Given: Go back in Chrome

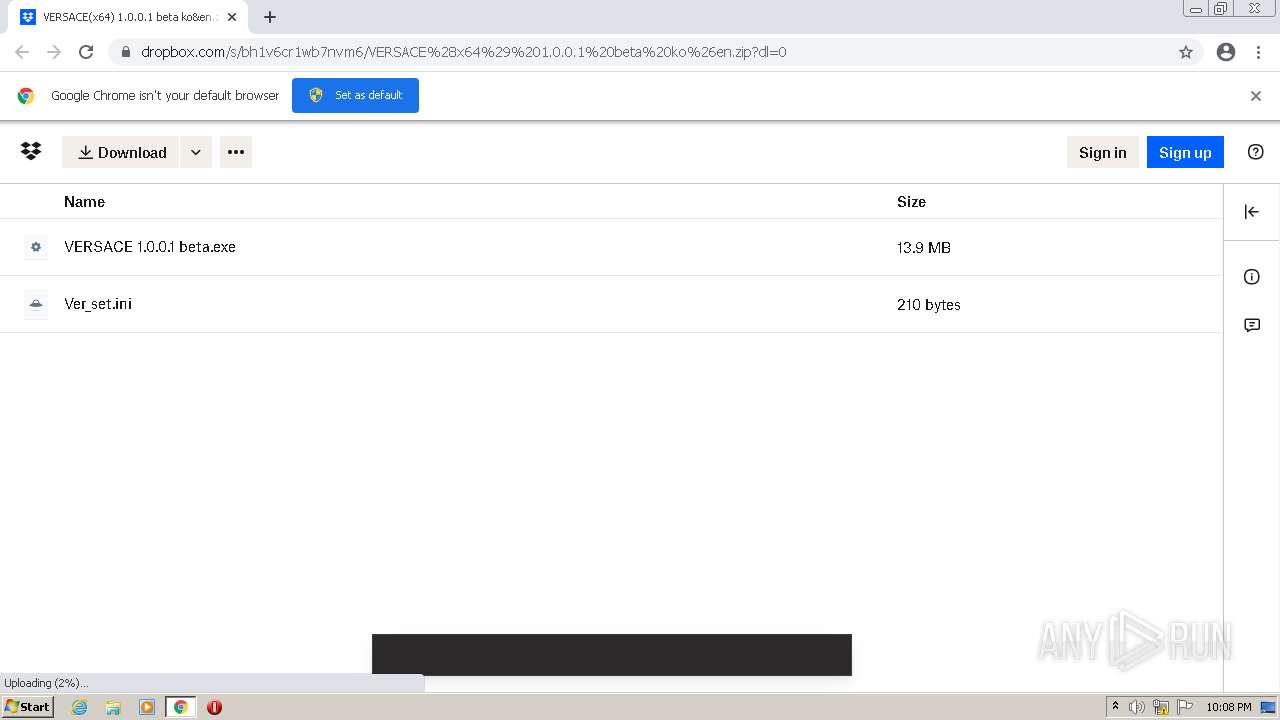Looking at the screenshot, I should 22,52.
